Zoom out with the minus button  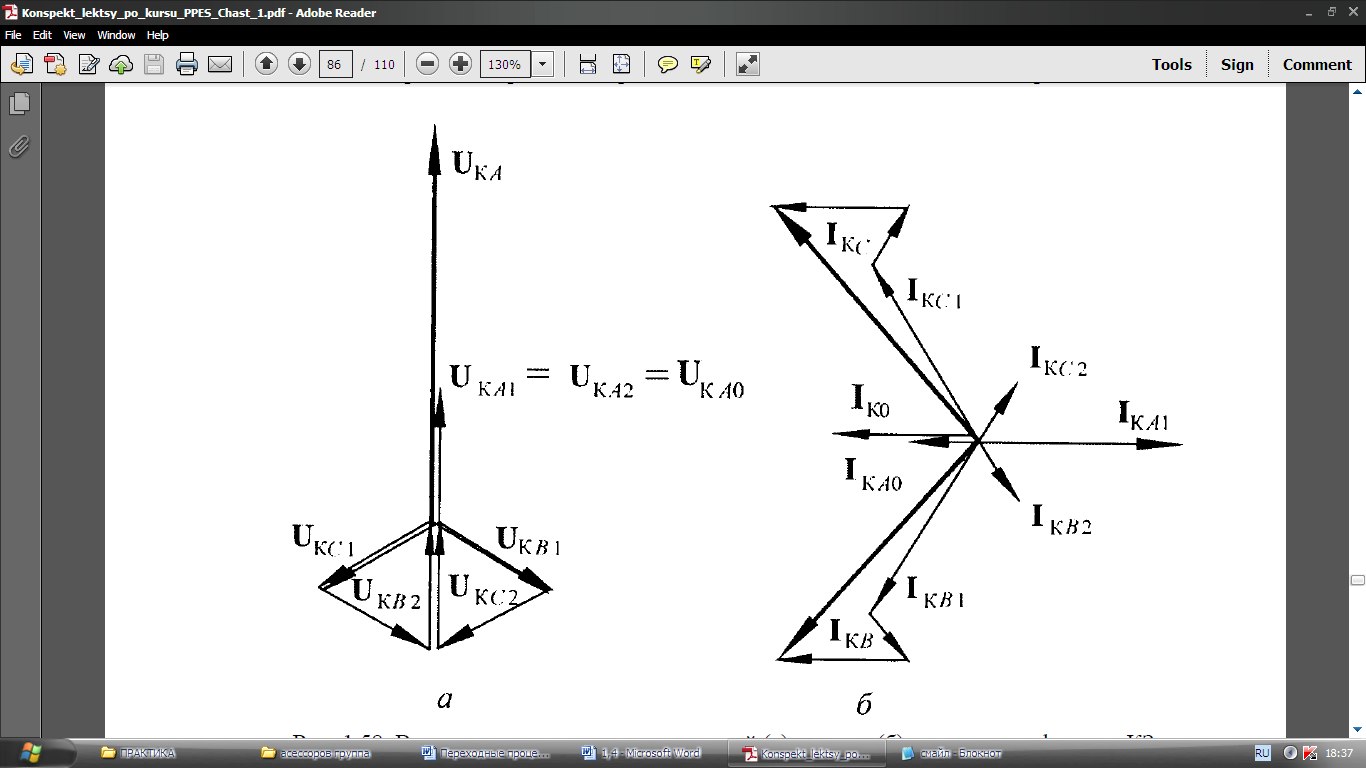(427, 64)
